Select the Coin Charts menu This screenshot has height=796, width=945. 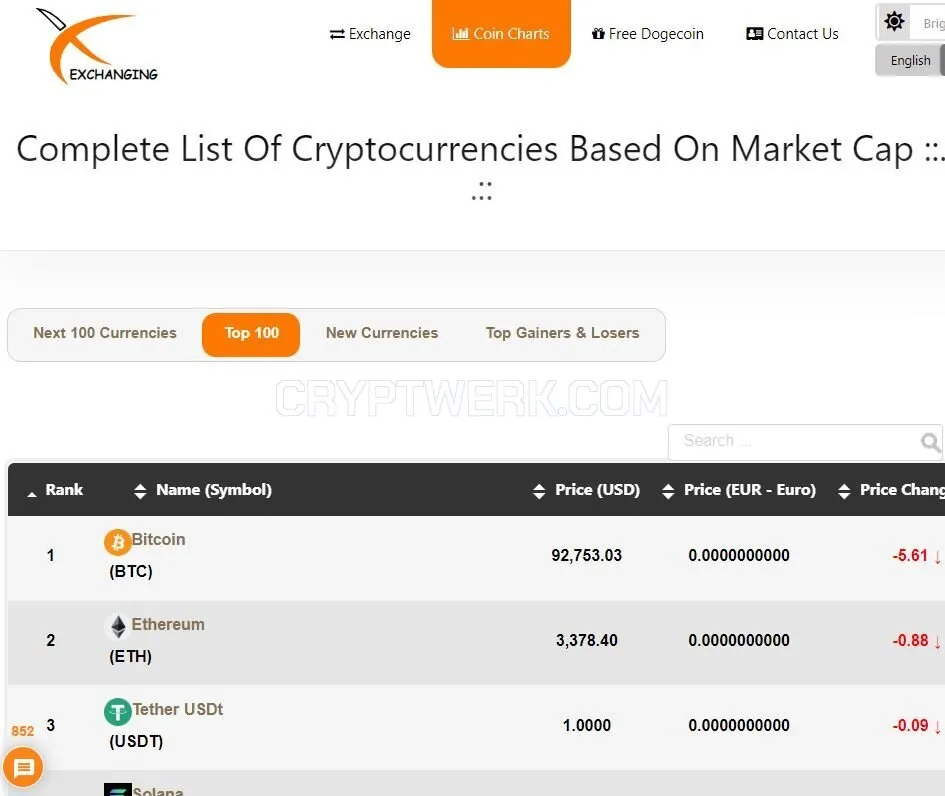click(x=501, y=34)
